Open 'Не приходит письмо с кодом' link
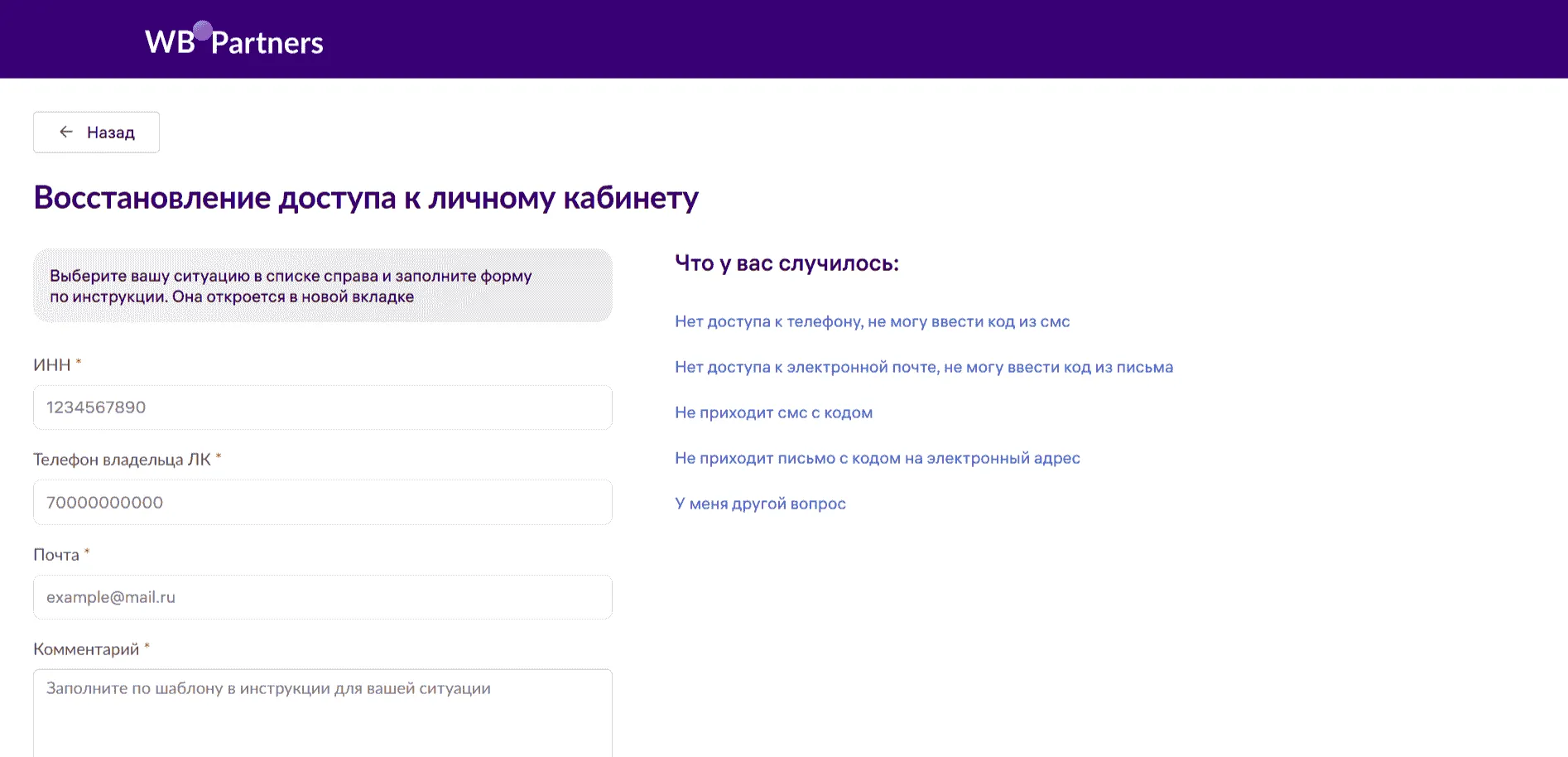Screen dimensions: 1568x757 click(877, 458)
